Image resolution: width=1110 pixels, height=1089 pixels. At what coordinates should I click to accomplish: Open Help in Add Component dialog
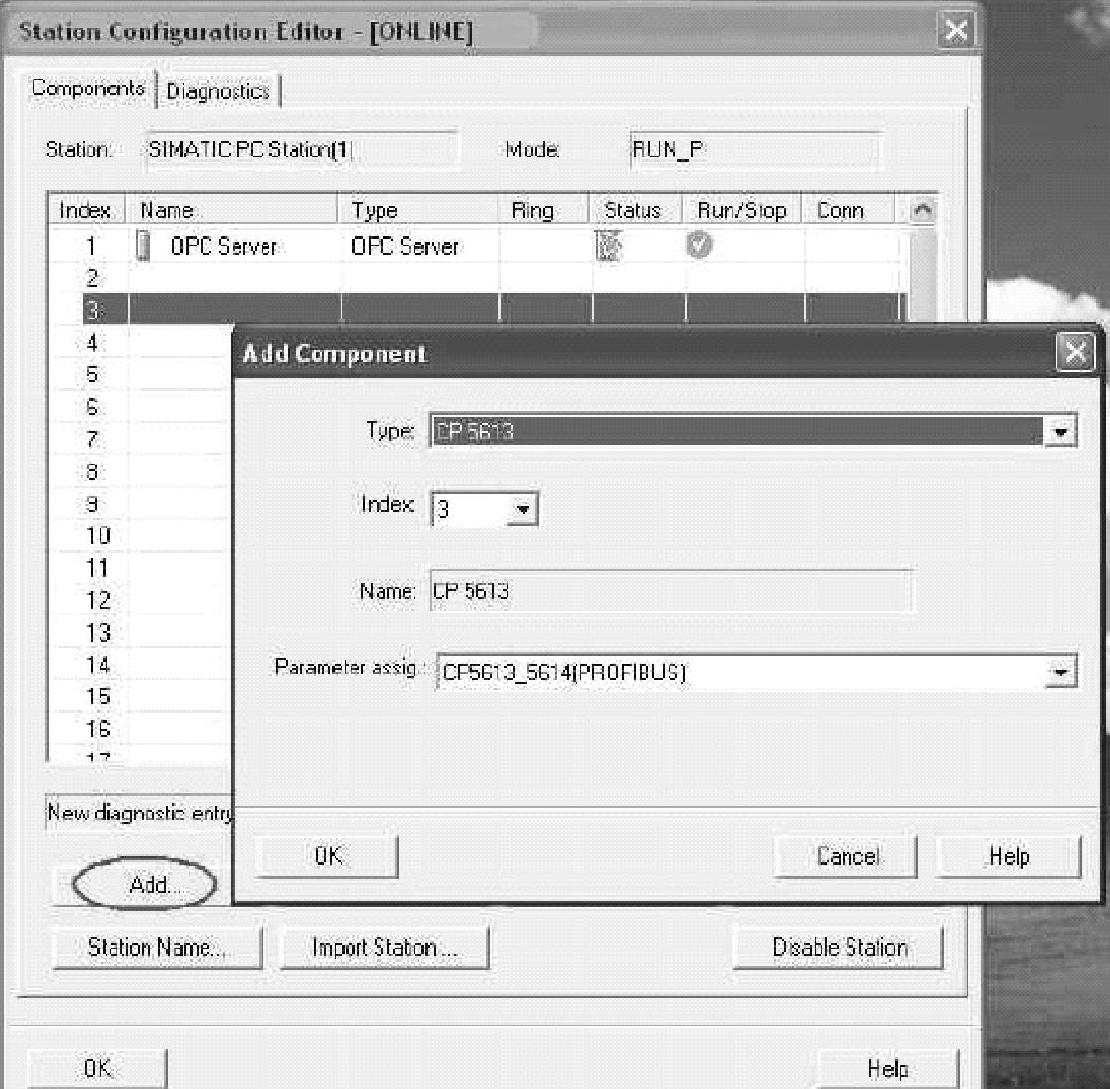point(1009,855)
